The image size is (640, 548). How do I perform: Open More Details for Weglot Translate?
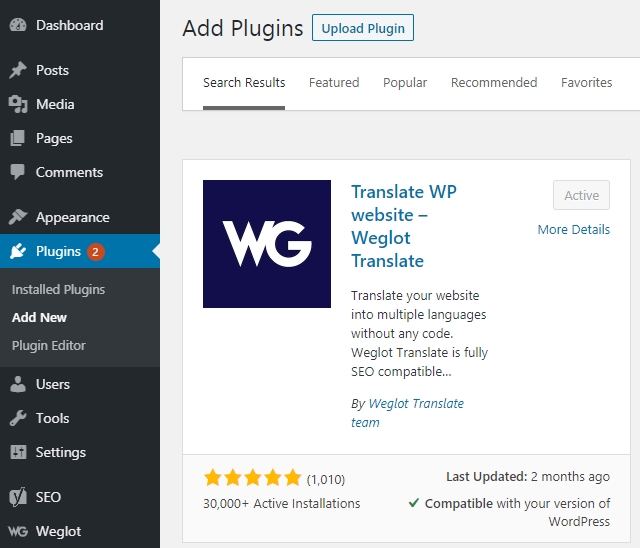point(573,230)
